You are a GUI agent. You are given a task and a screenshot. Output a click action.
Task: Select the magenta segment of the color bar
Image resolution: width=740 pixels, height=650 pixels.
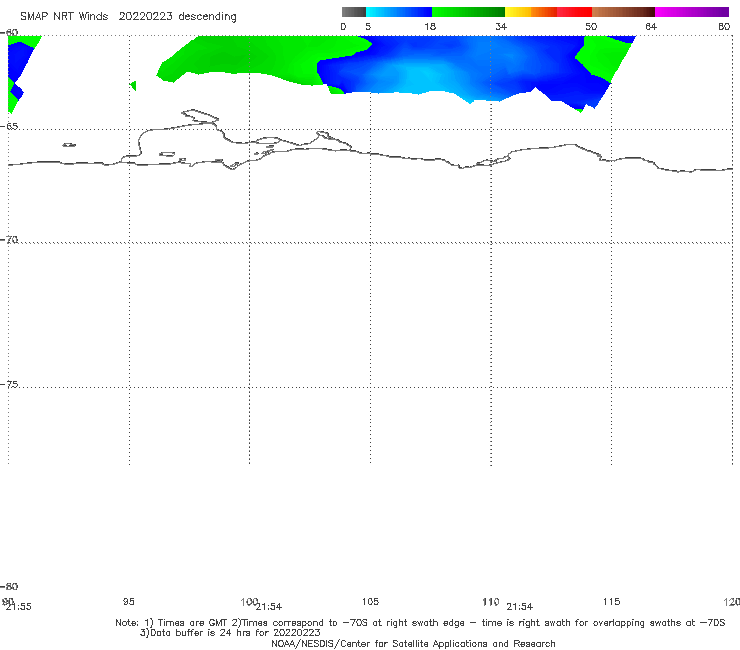pos(691,12)
